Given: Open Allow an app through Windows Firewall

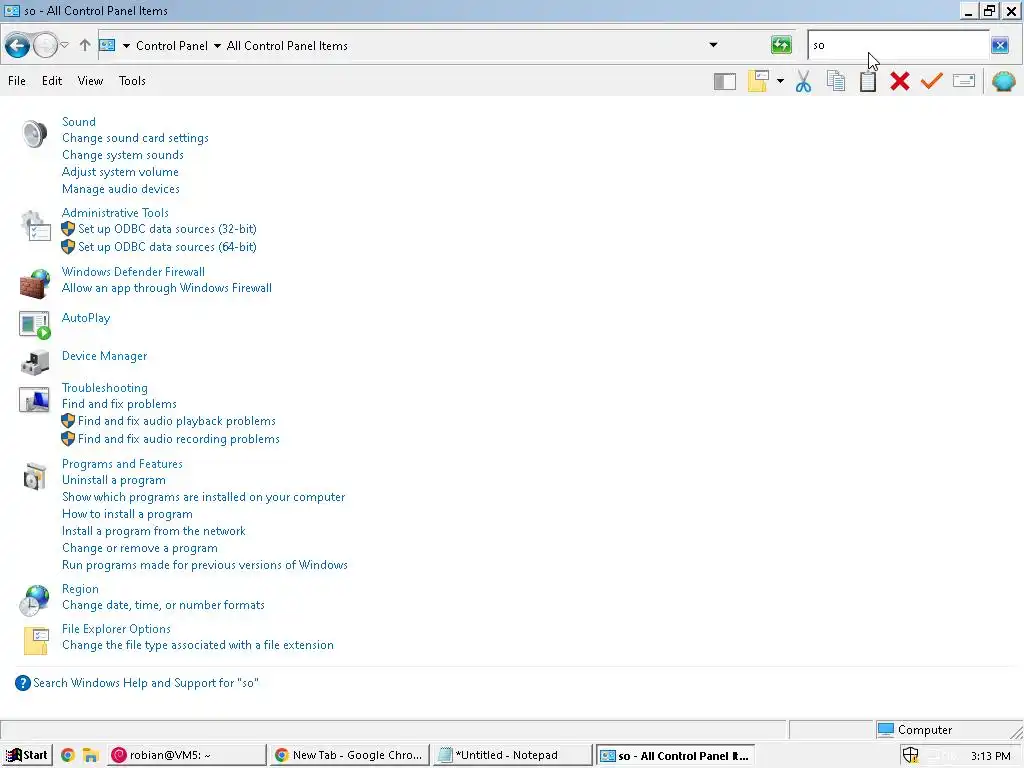Looking at the screenshot, I should (167, 289).
